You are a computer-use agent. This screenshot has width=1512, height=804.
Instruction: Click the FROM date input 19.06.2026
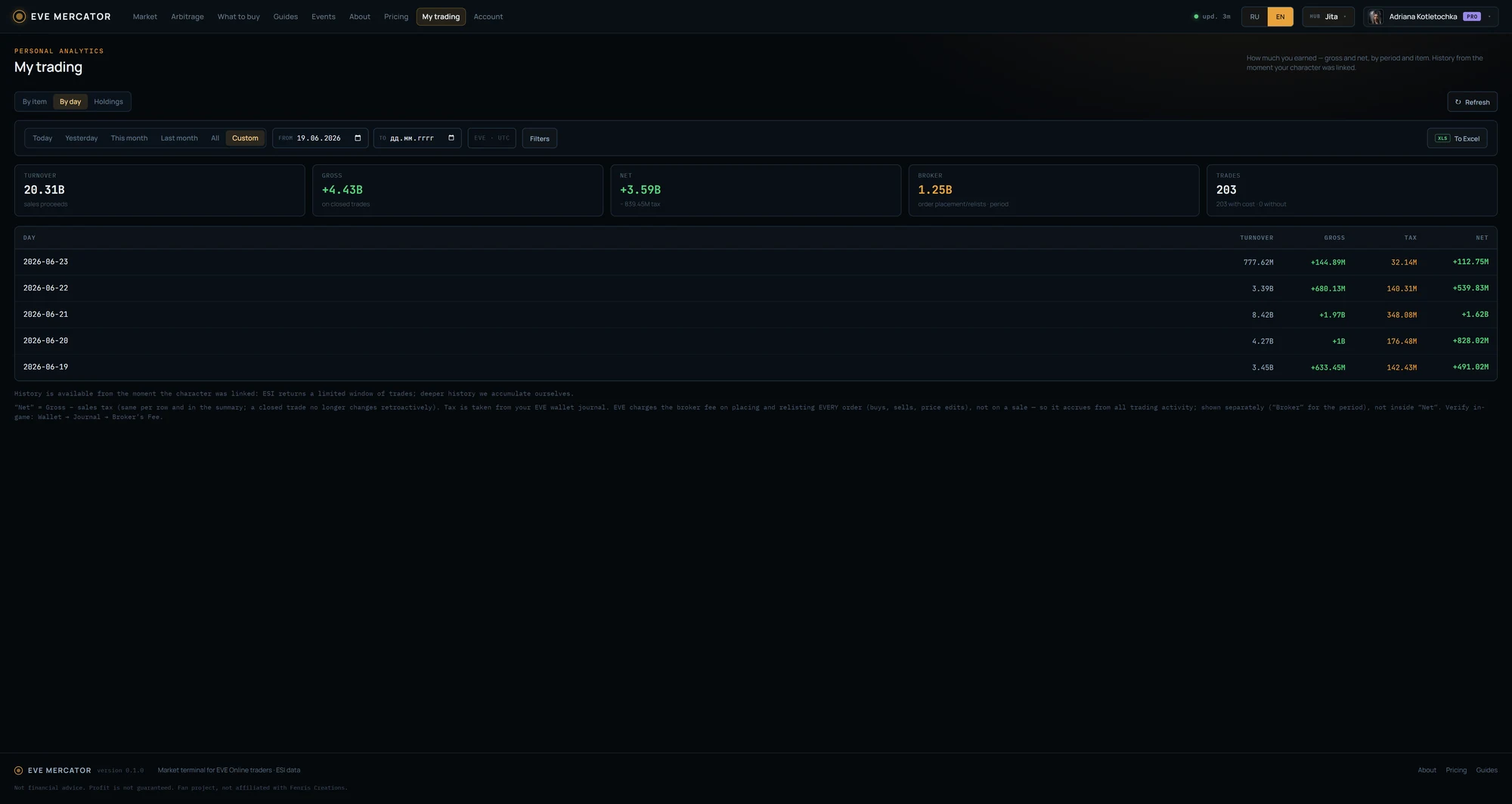click(321, 138)
